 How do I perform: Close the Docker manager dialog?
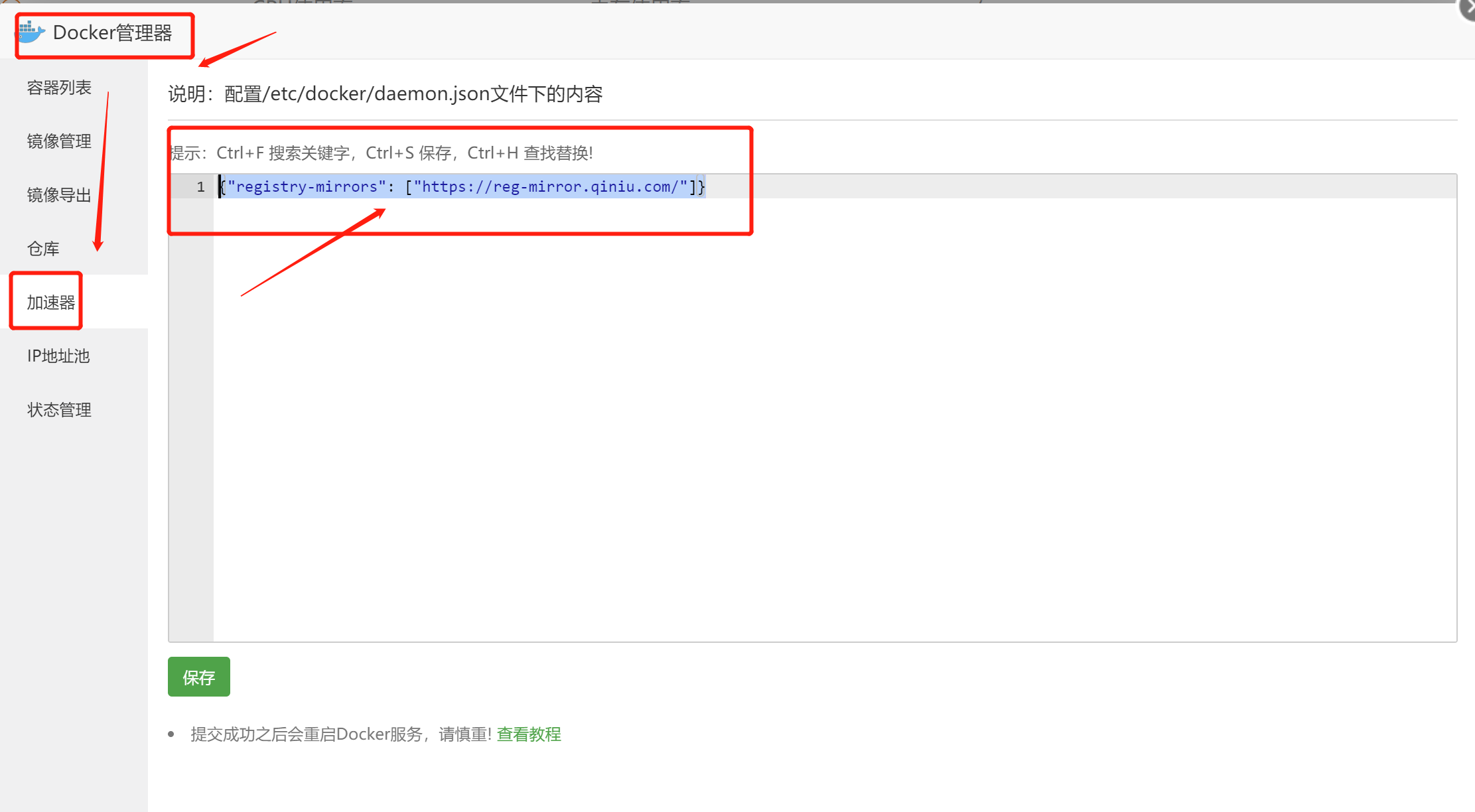click(1468, 8)
